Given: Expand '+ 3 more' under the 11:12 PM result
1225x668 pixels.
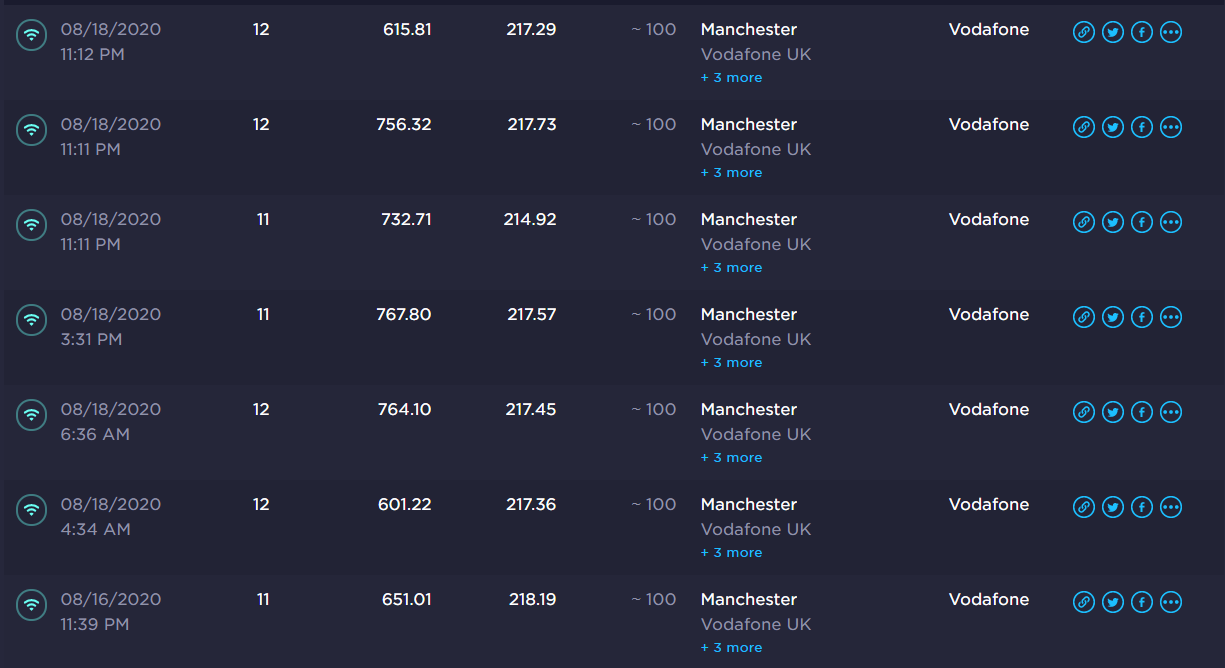Looking at the screenshot, I should coord(731,78).
